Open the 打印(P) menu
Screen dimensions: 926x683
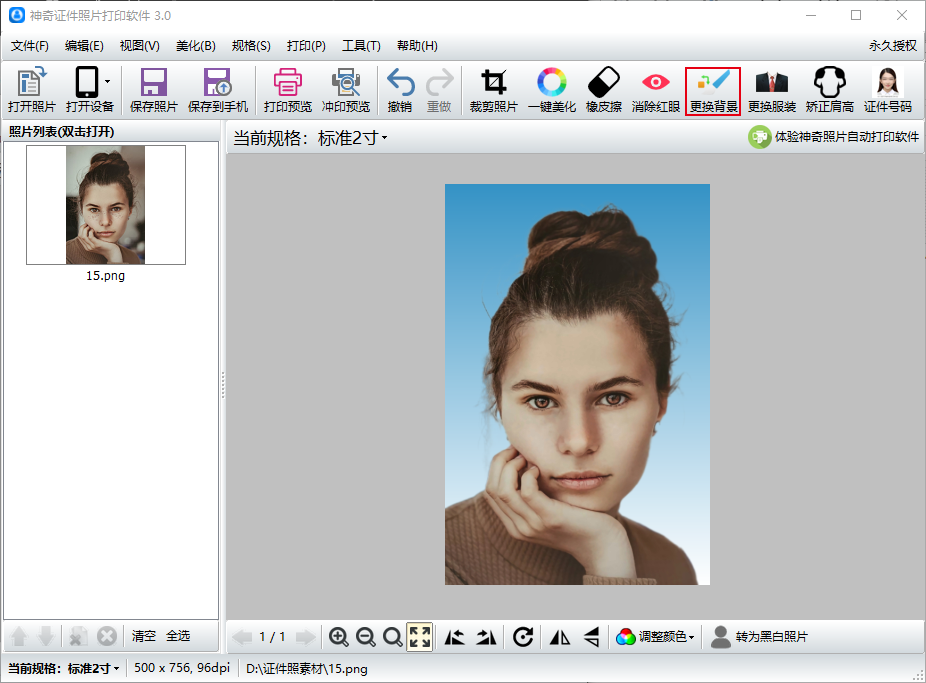[x=306, y=45]
